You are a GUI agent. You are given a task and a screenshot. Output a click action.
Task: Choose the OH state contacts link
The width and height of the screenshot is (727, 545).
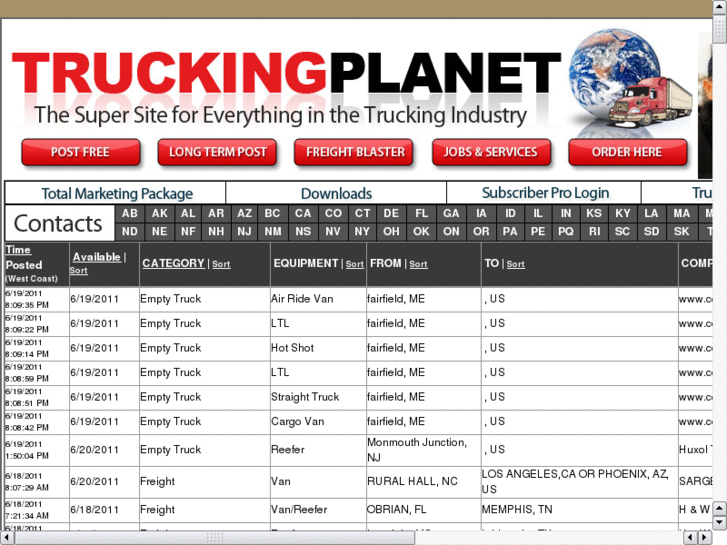tap(391, 231)
